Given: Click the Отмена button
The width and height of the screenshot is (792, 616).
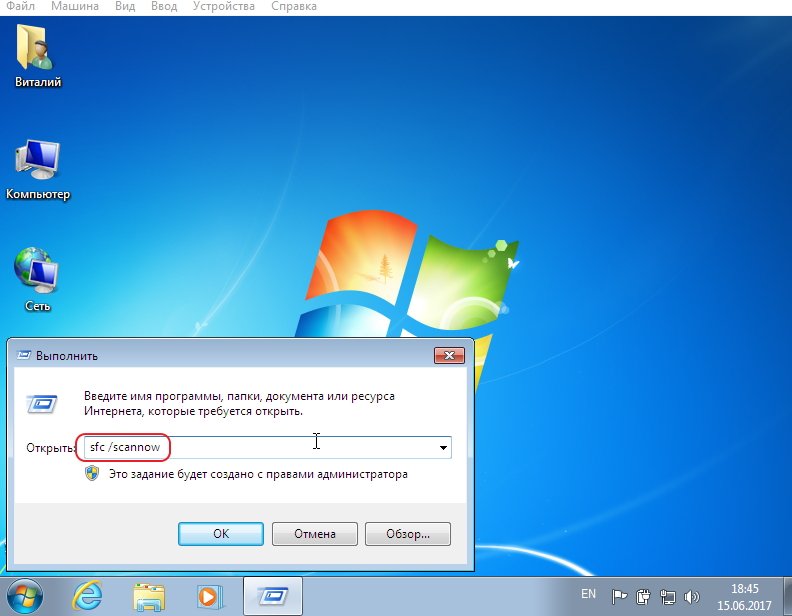Looking at the screenshot, I should [314, 534].
